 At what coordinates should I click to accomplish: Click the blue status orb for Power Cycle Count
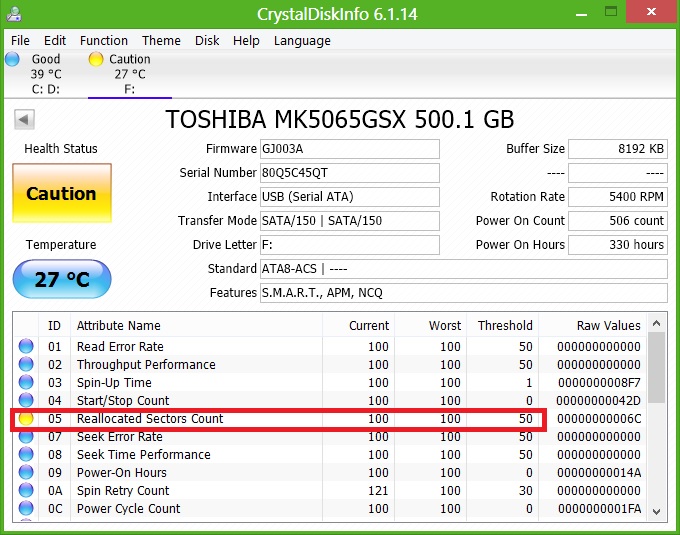click(26, 508)
